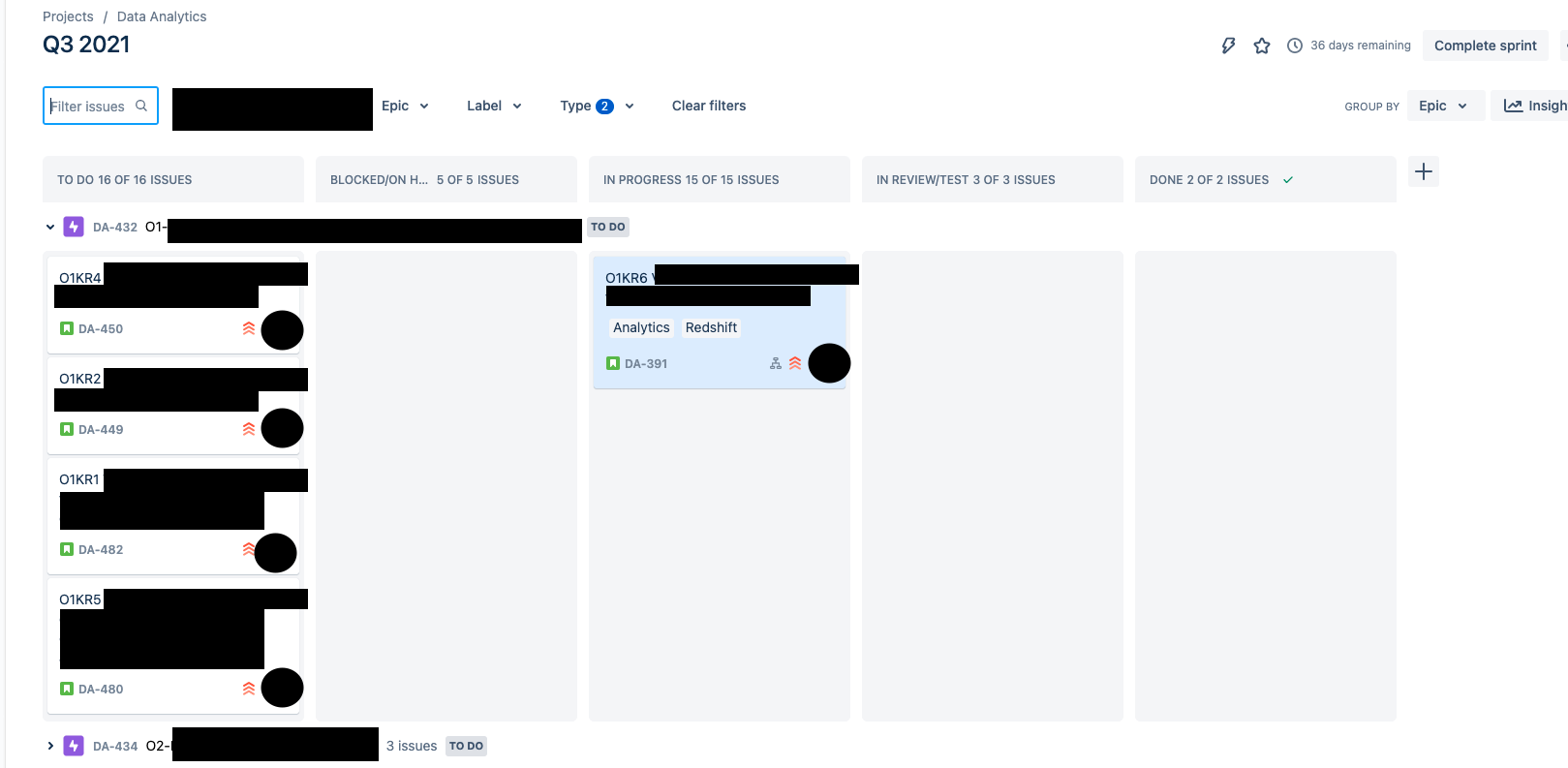Click the highest priority icon on DA-391
The width and height of the screenshot is (1568, 768).
pos(795,363)
